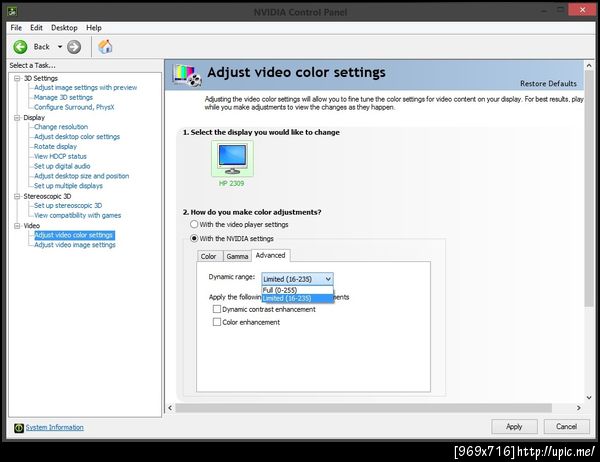Collapse the Stereoscopic 3D tree node
This screenshot has width=600, height=462.
pos(17,196)
